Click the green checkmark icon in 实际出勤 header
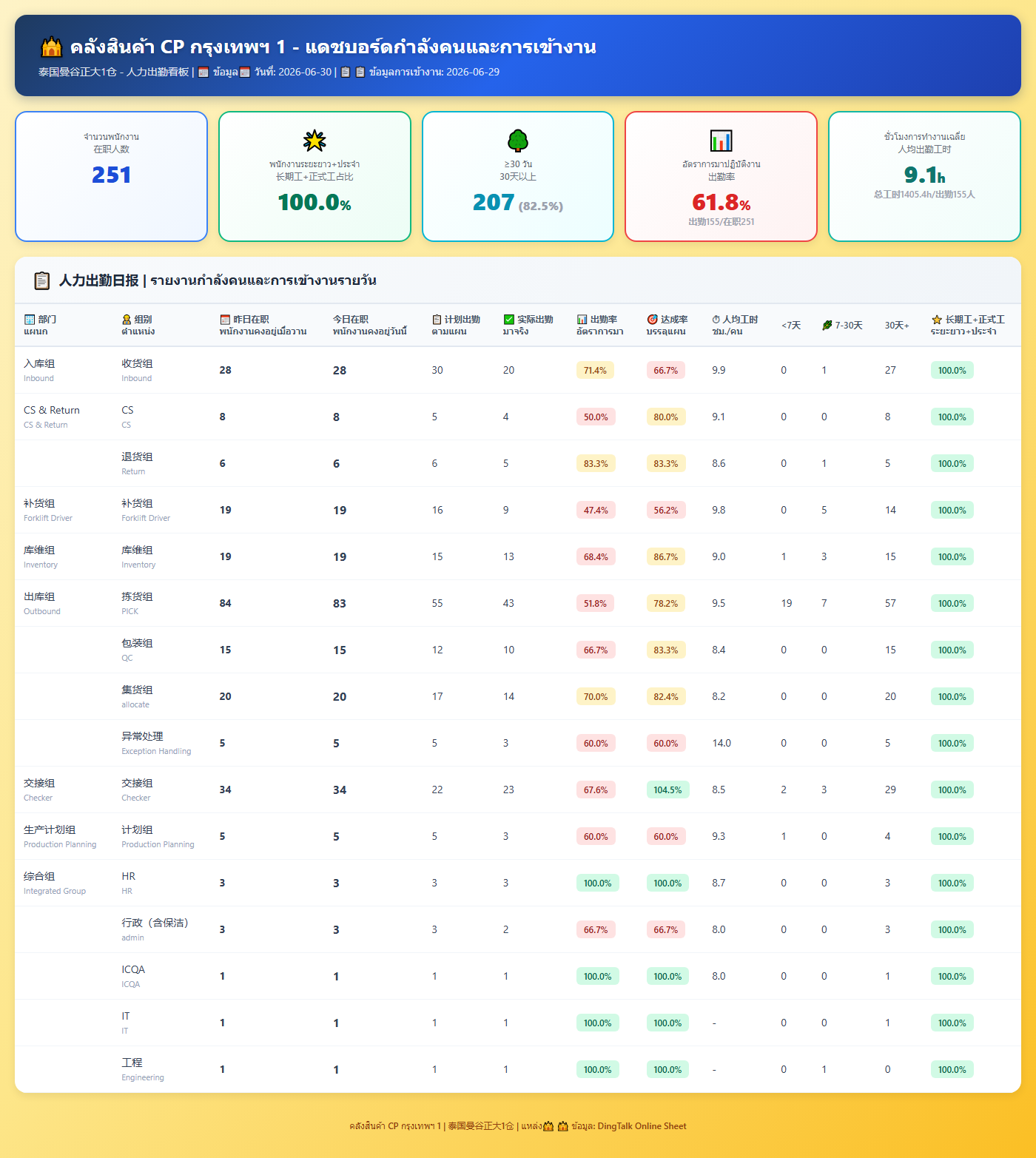Viewport: 1036px width, 1158px height. pyautogui.click(x=508, y=320)
